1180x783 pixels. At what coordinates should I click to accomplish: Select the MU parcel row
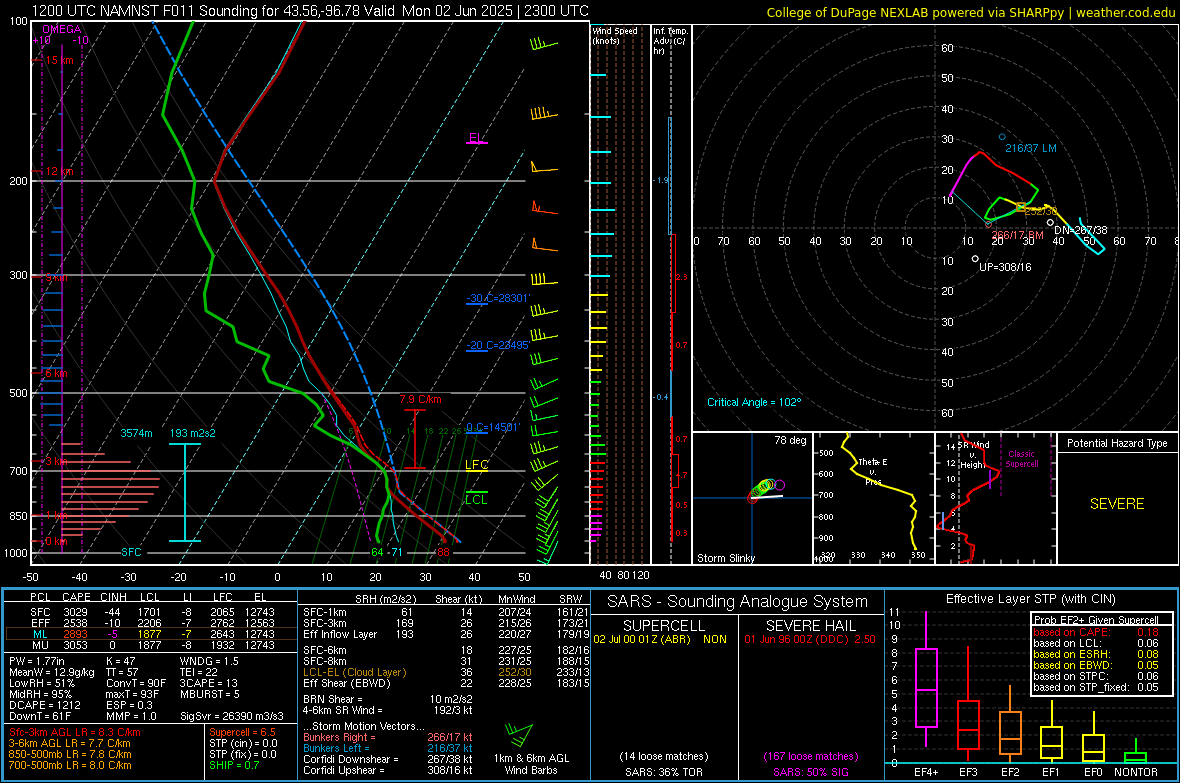point(151,645)
